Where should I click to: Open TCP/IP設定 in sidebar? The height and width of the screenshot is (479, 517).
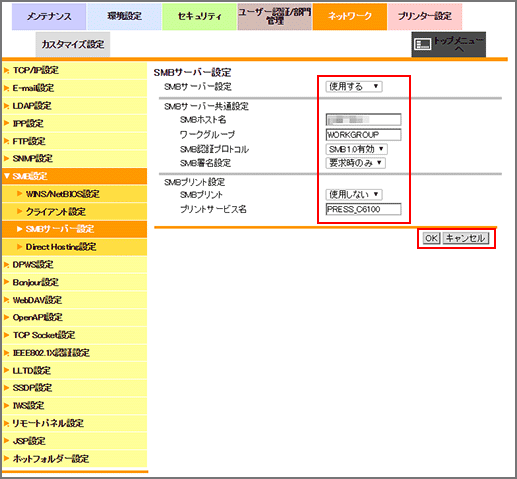(x=74, y=70)
